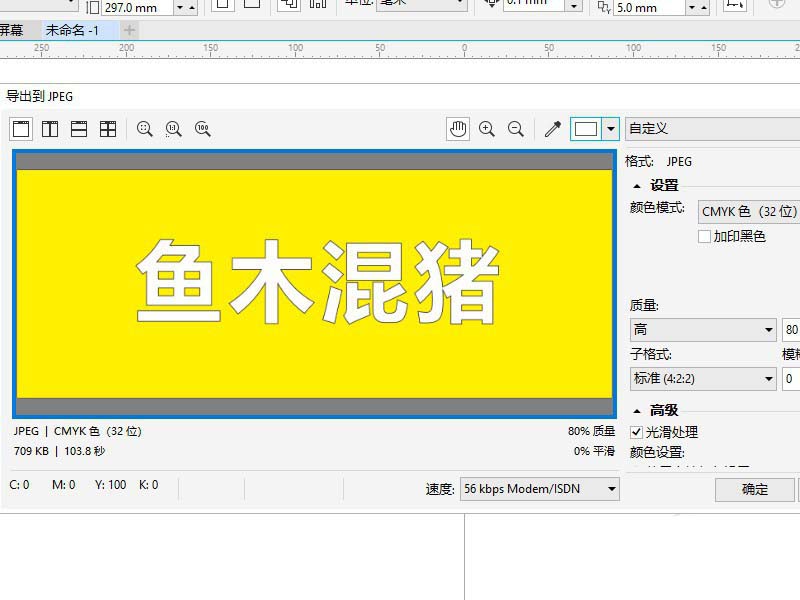Open the speed dropdown showing 56 kbps Modem/ISDN
This screenshot has height=600, width=800.
pos(538,489)
